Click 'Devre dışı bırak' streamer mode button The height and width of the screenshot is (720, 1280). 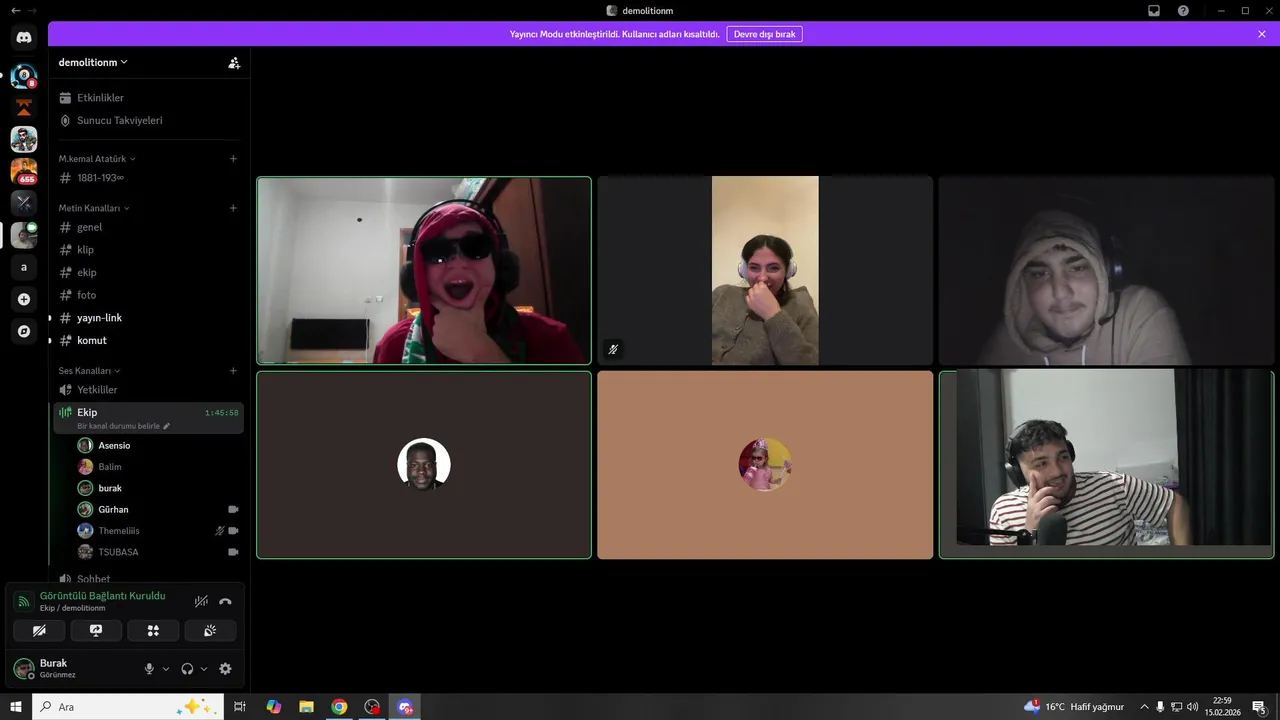764,34
